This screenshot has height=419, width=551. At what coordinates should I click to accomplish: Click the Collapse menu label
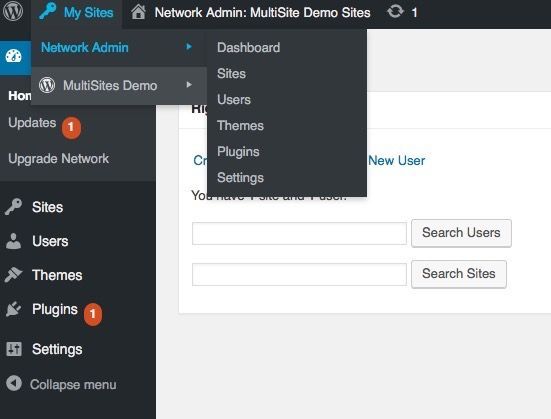(73, 385)
